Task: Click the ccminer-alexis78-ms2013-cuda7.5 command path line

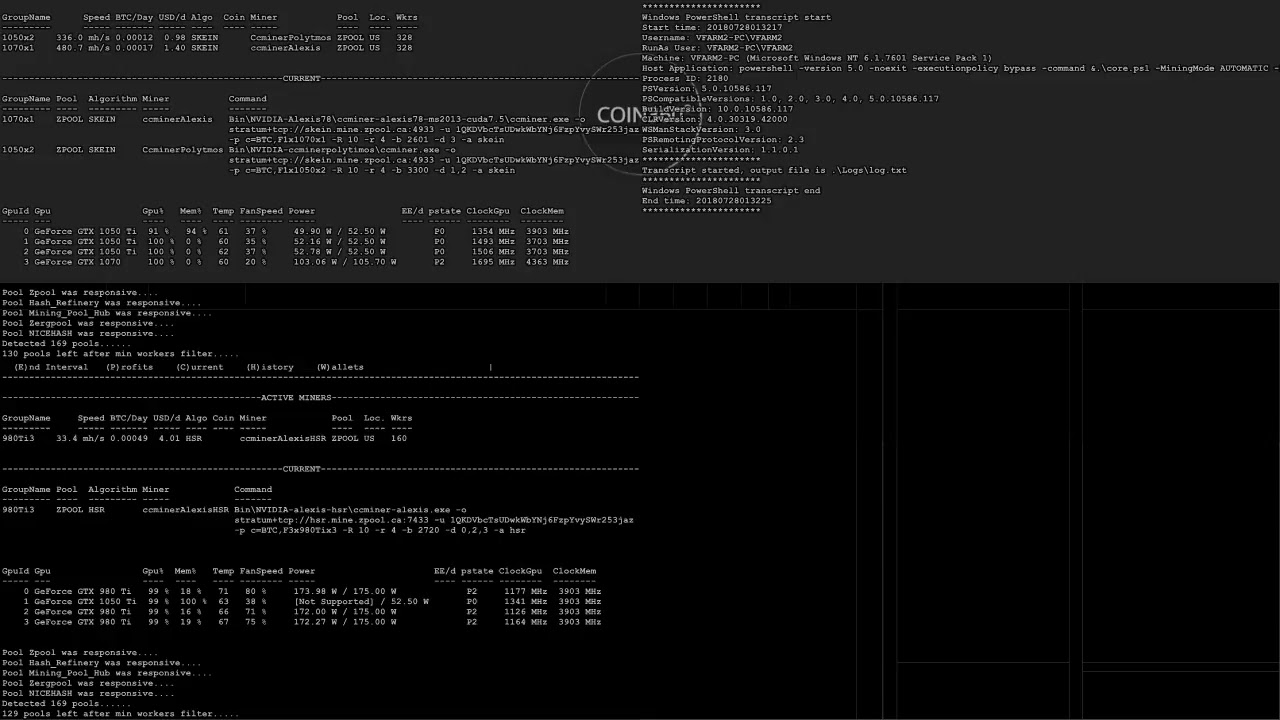Action: click(x=407, y=119)
